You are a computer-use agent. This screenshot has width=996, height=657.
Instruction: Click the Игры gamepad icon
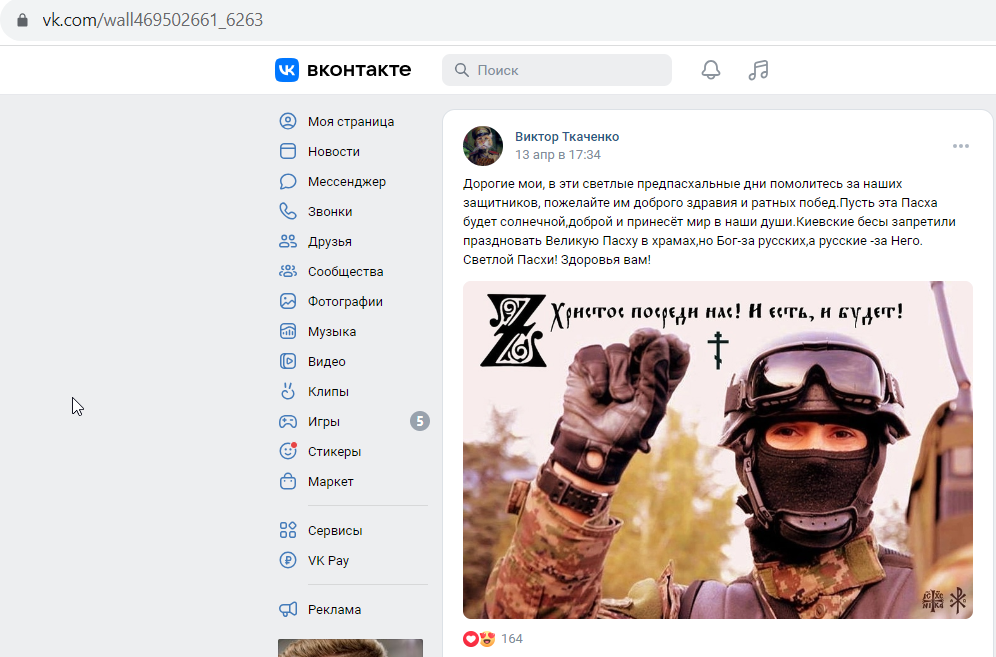tap(288, 421)
